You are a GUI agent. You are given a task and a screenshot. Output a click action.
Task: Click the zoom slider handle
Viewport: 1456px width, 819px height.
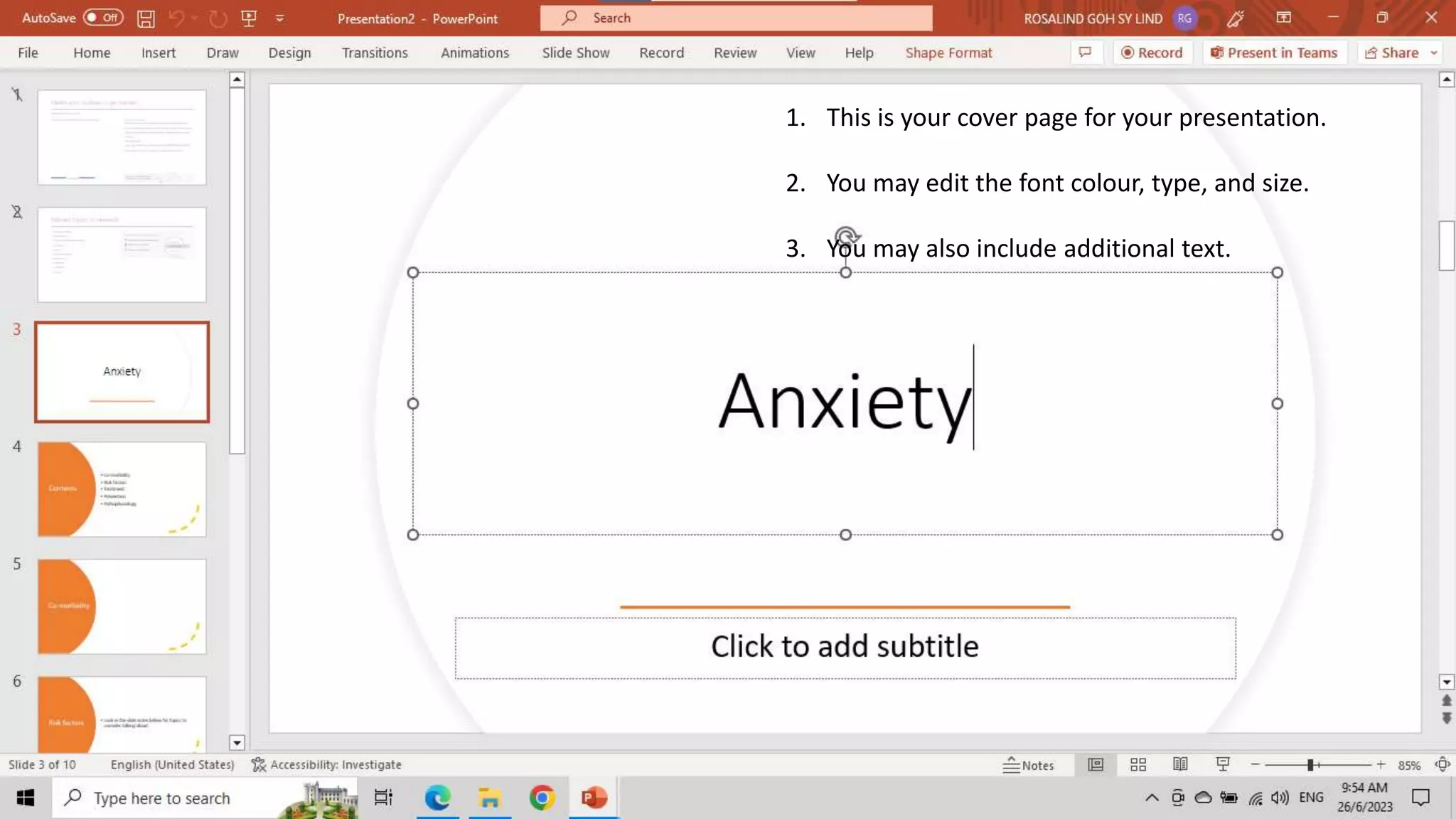[x=1310, y=765]
